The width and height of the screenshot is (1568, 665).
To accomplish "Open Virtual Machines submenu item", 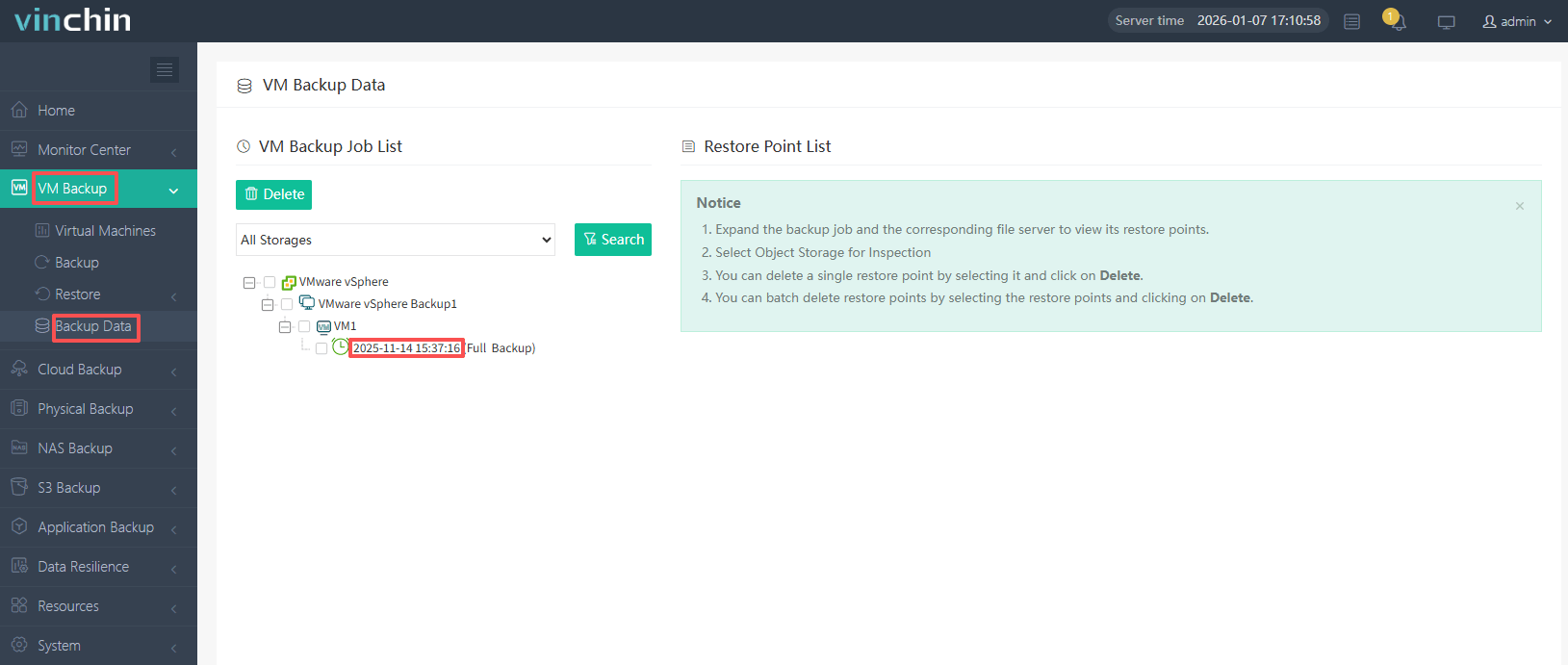I will click(105, 231).
